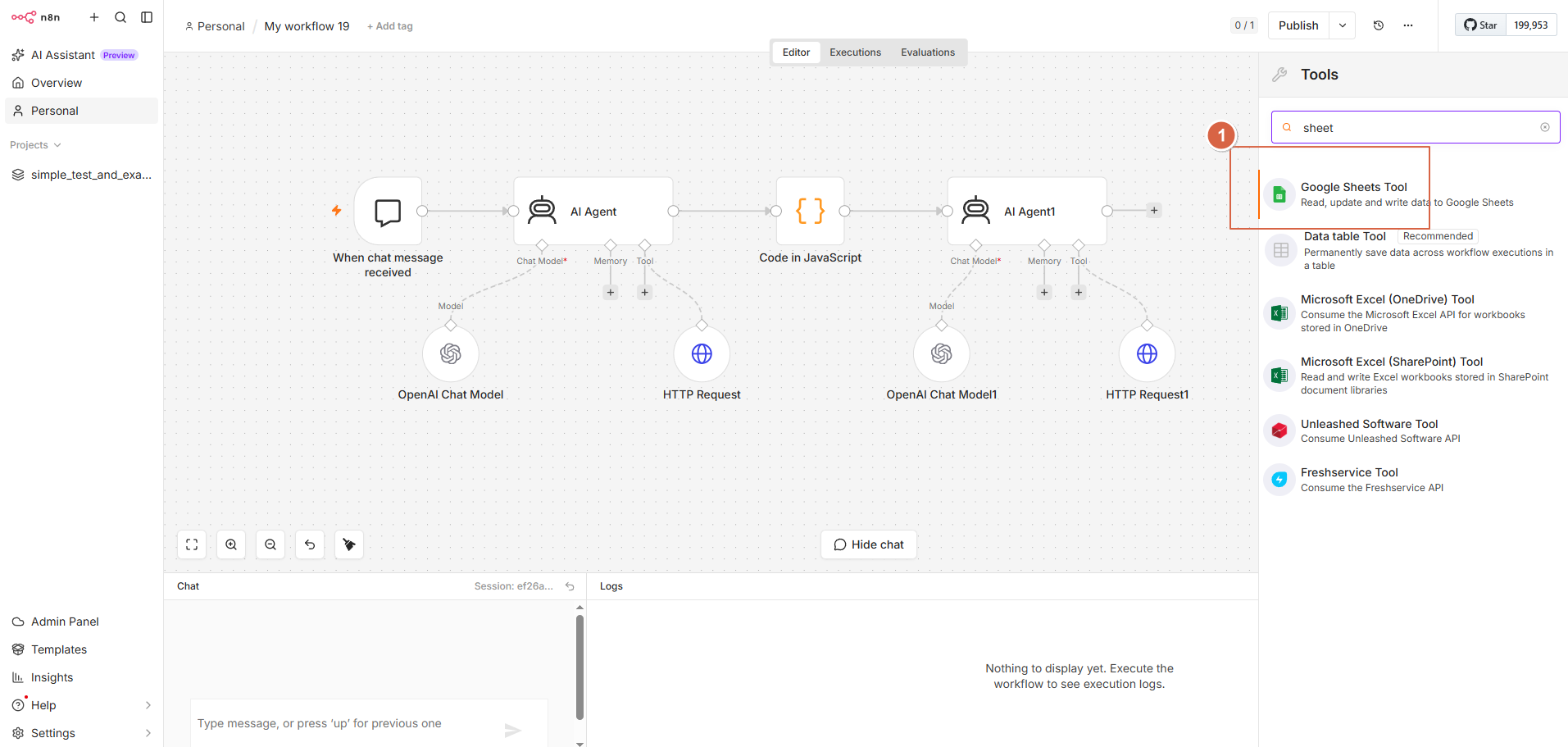Click the Logs panel label

pos(611,586)
